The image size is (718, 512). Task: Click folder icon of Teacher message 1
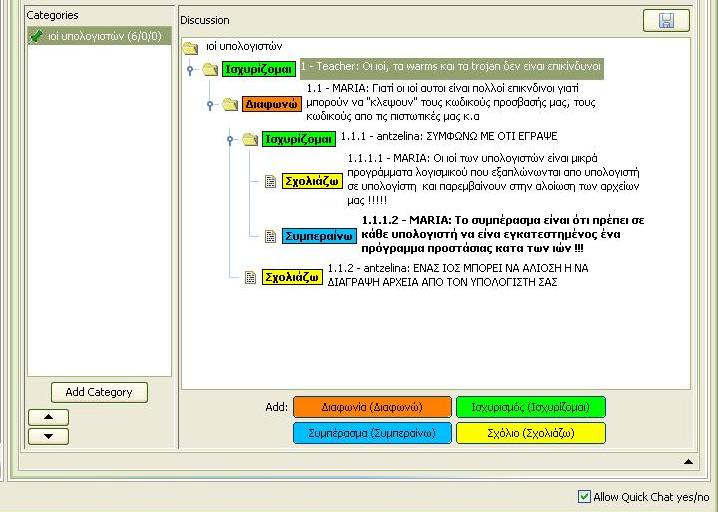tap(210, 70)
